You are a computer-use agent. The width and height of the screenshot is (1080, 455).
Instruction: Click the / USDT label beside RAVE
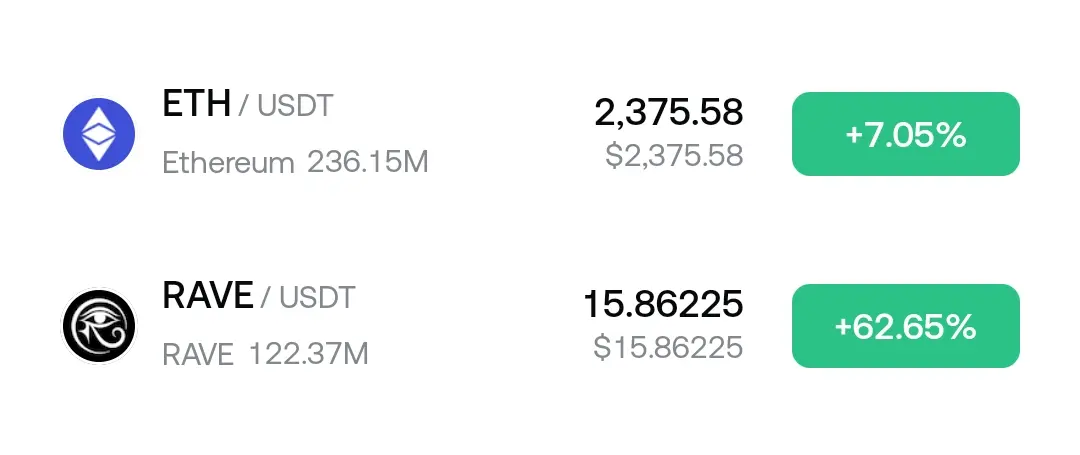308,298
